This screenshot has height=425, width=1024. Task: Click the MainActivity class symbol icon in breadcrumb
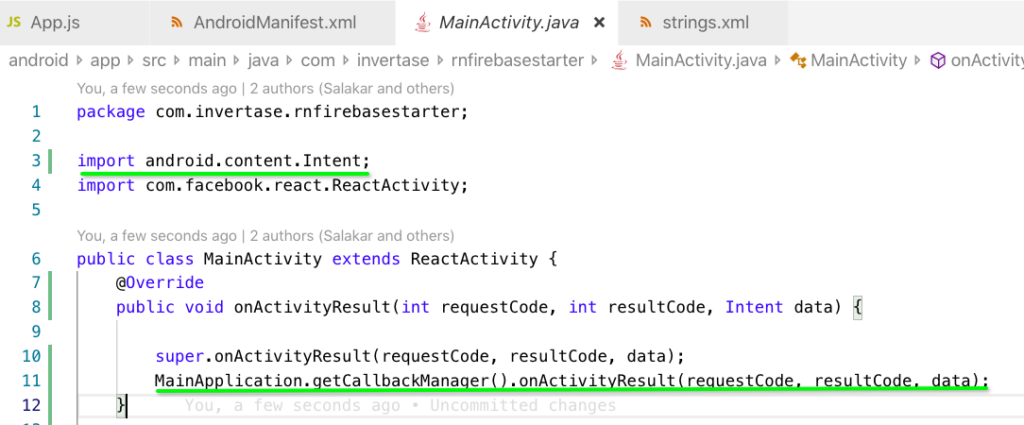(798, 61)
